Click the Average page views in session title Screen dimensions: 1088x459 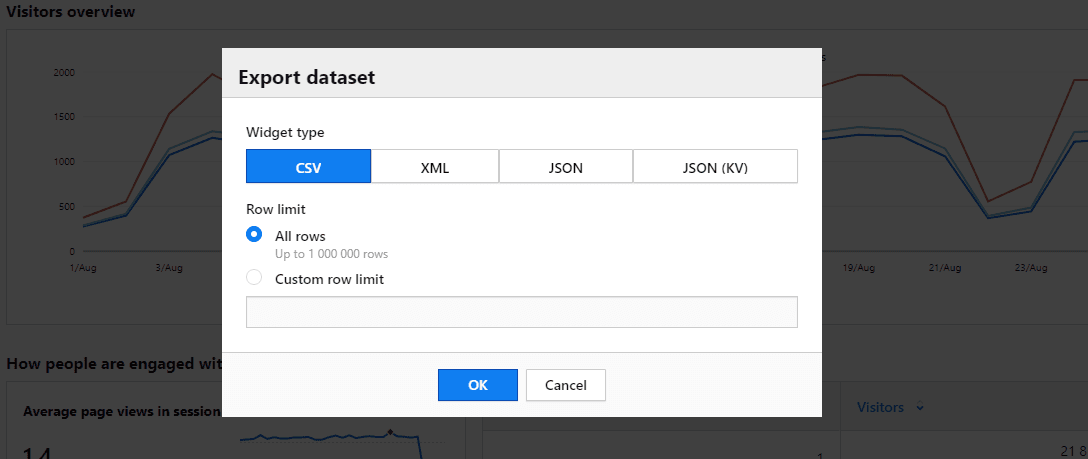coord(120,411)
